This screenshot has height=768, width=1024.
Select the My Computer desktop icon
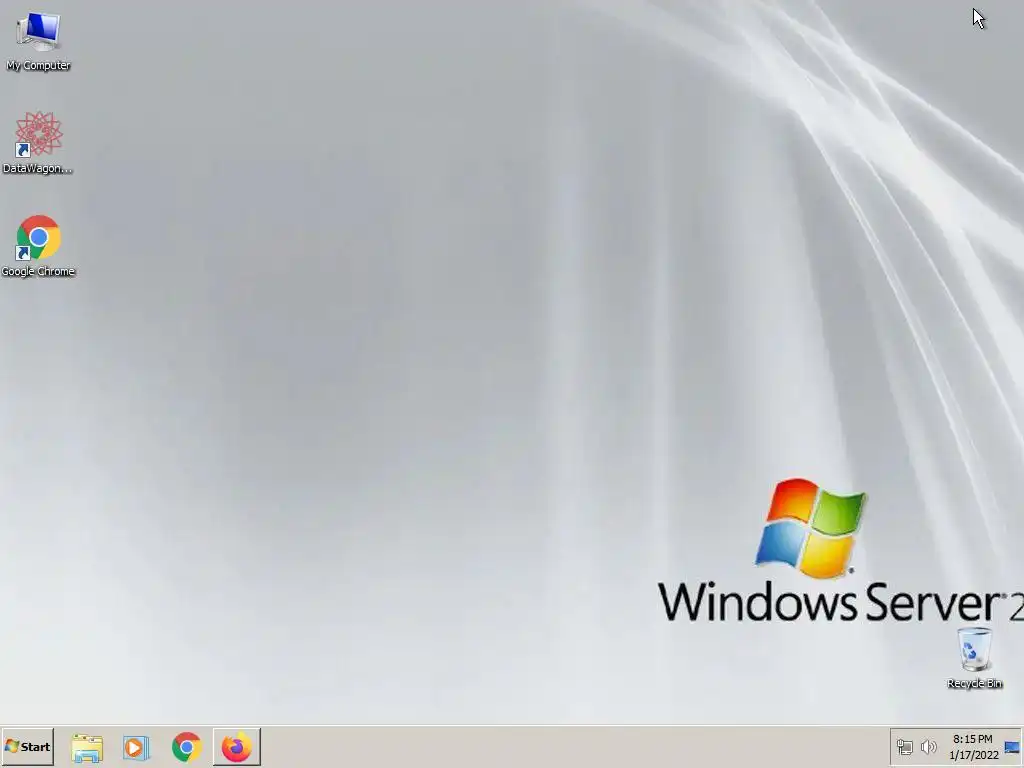38,40
